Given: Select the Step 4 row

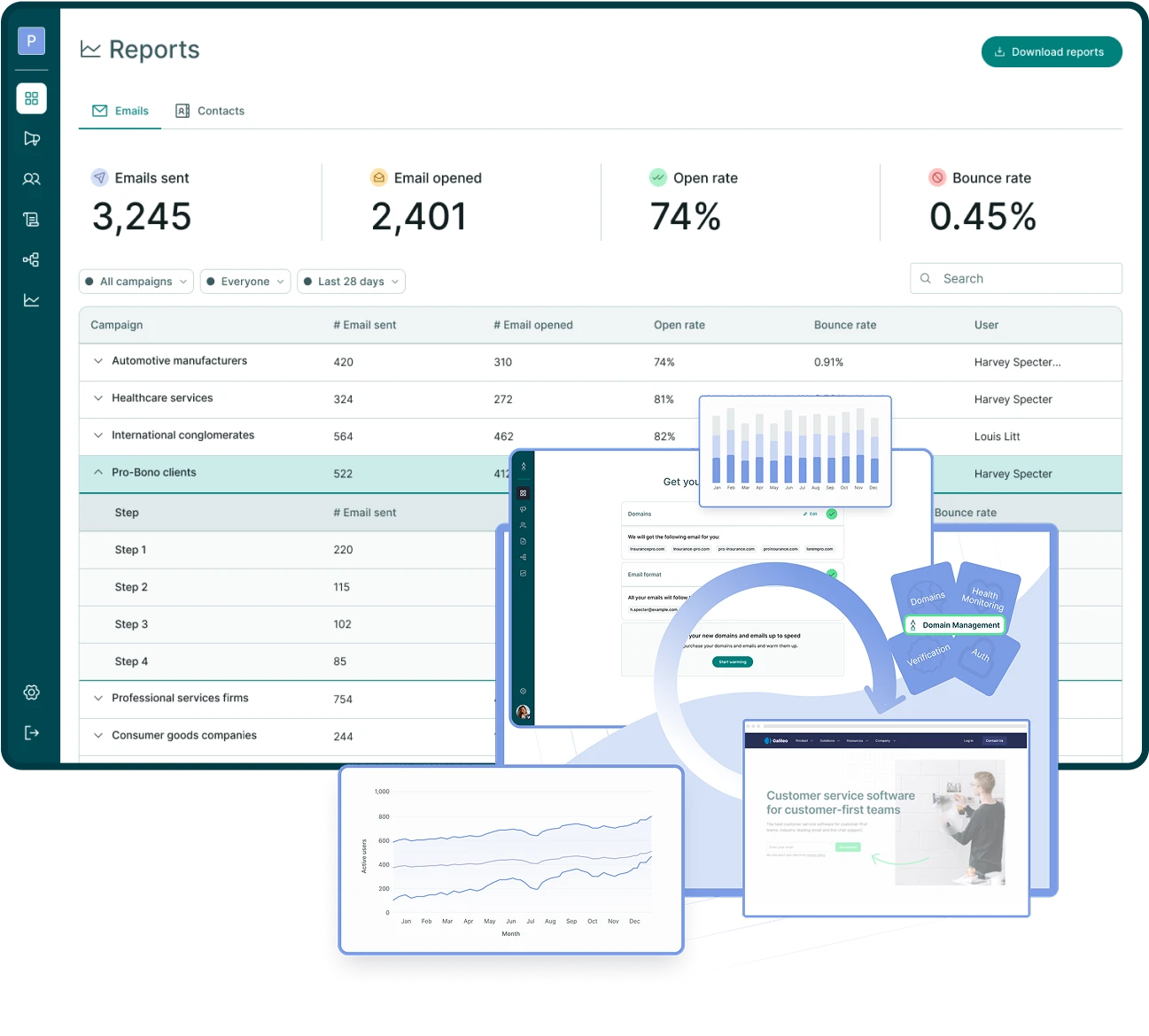Looking at the screenshot, I should [x=288, y=661].
